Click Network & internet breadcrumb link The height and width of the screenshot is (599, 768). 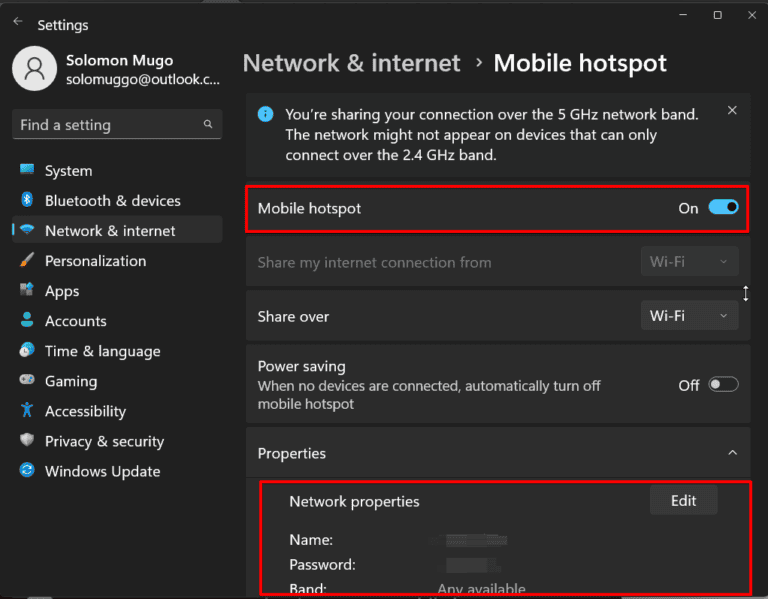click(352, 64)
